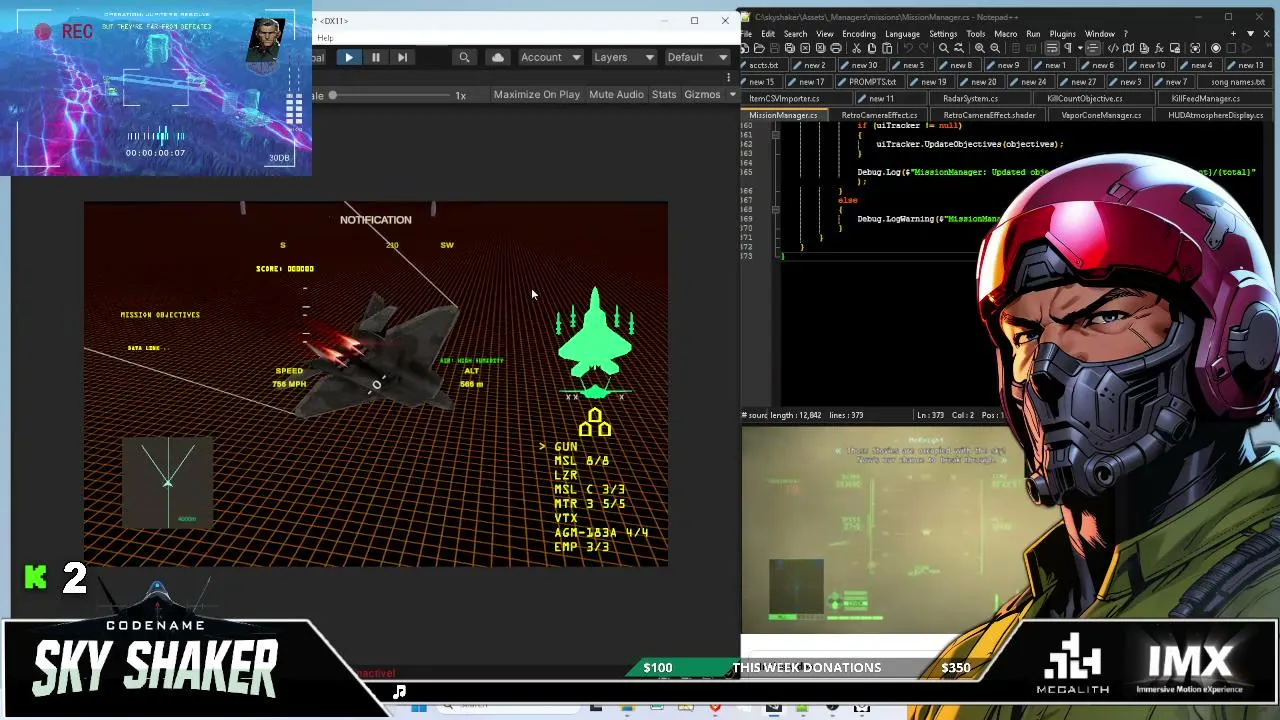1280x720 pixels.
Task: Open the Default layout dropdown
Action: point(696,58)
